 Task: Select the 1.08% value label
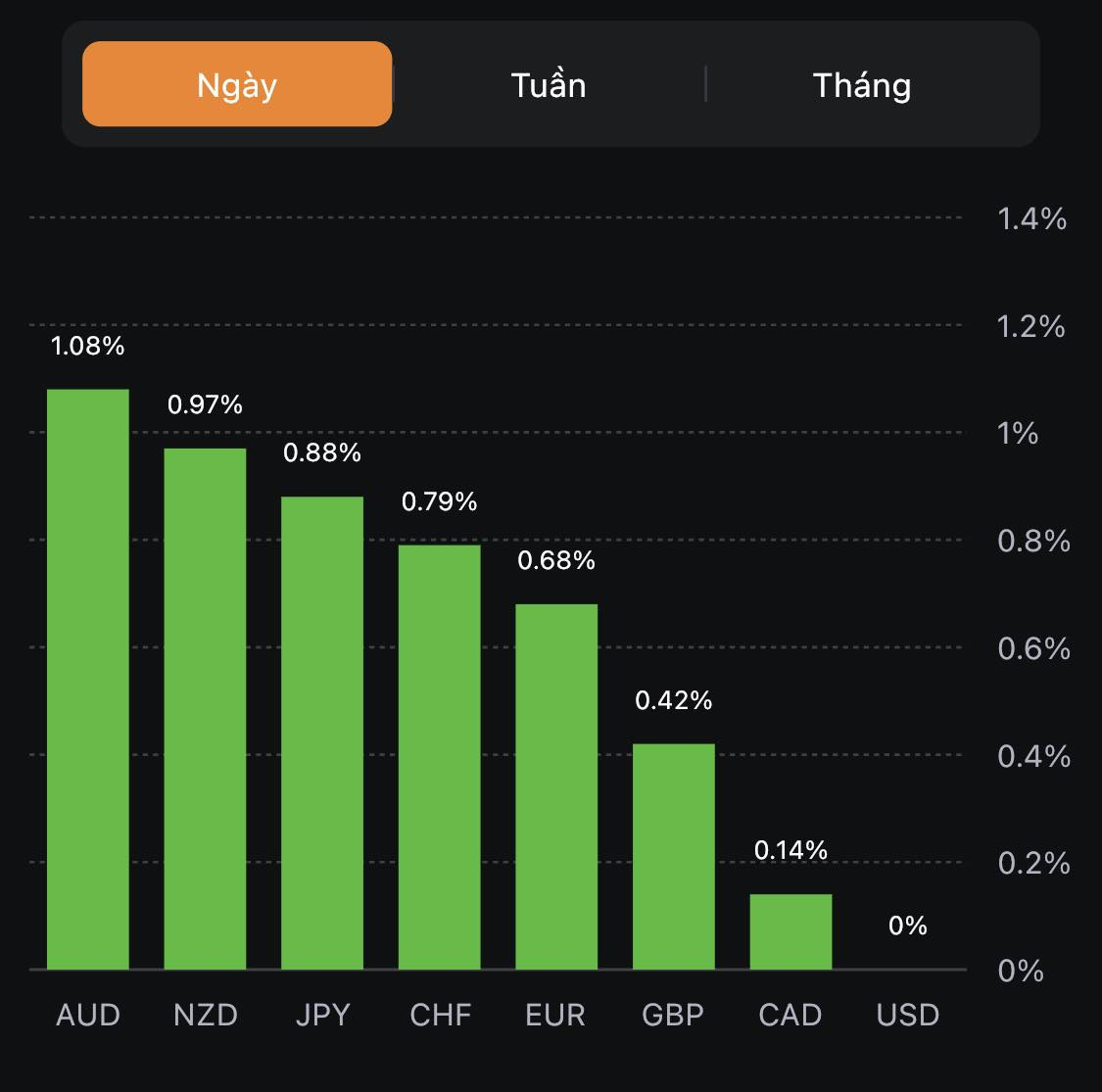coord(88,346)
